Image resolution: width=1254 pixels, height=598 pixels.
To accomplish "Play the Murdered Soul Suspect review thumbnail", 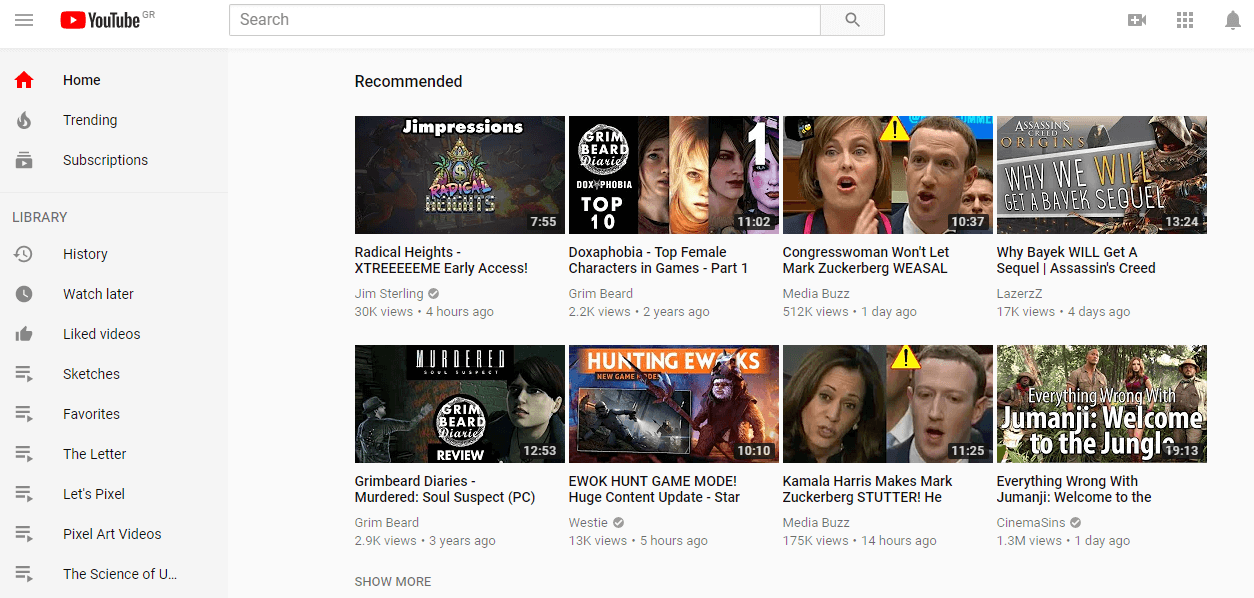I will (460, 404).
